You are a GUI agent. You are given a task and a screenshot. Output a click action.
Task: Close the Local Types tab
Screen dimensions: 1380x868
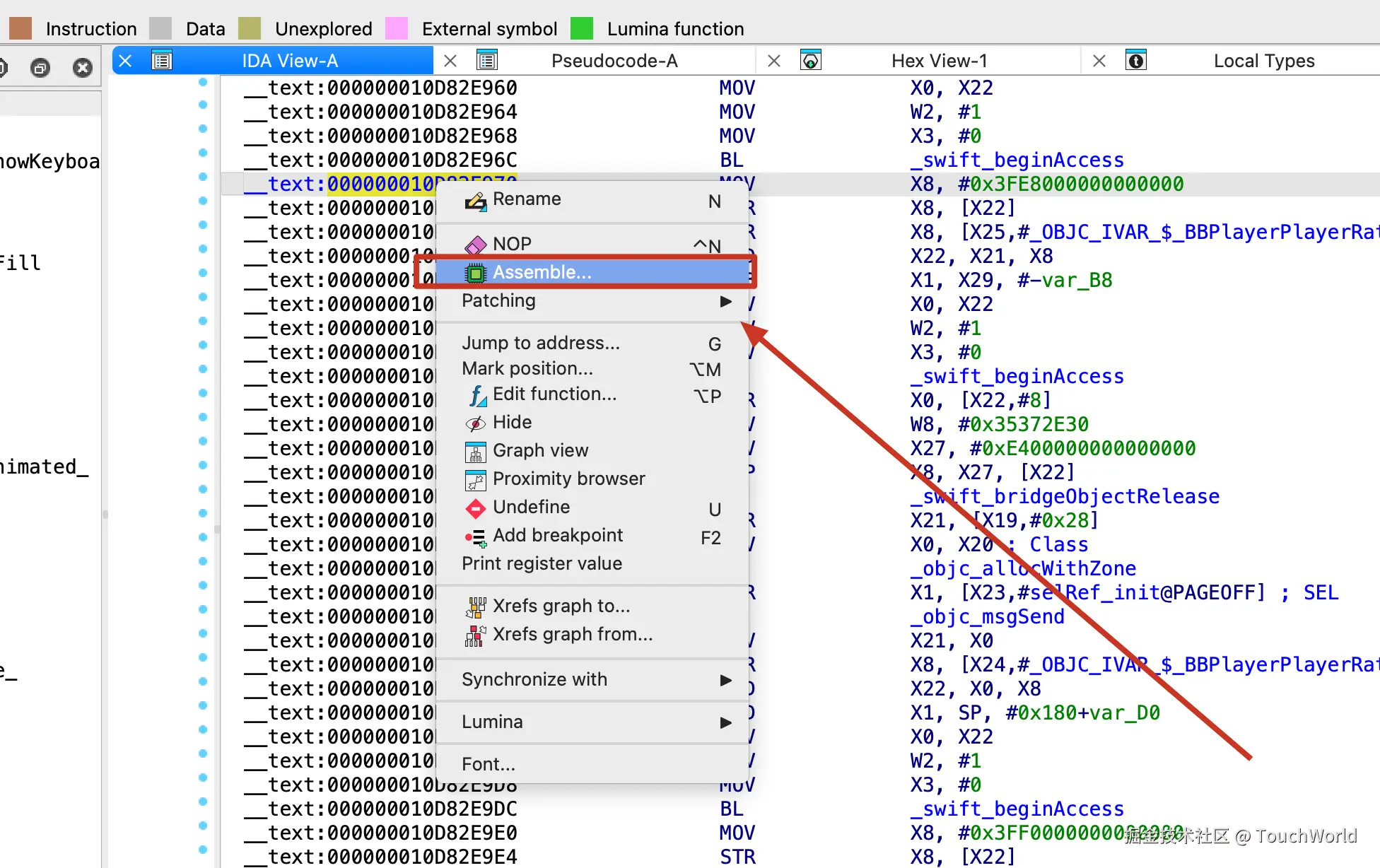pyautogui.click(x=1099, y=61)
